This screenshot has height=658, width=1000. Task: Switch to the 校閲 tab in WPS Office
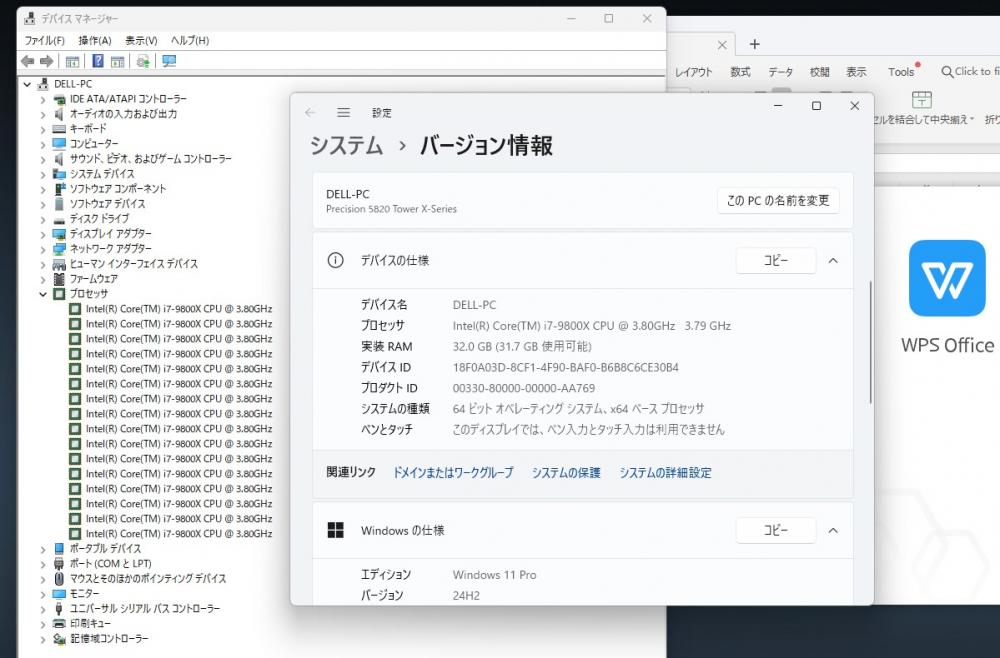820,72
